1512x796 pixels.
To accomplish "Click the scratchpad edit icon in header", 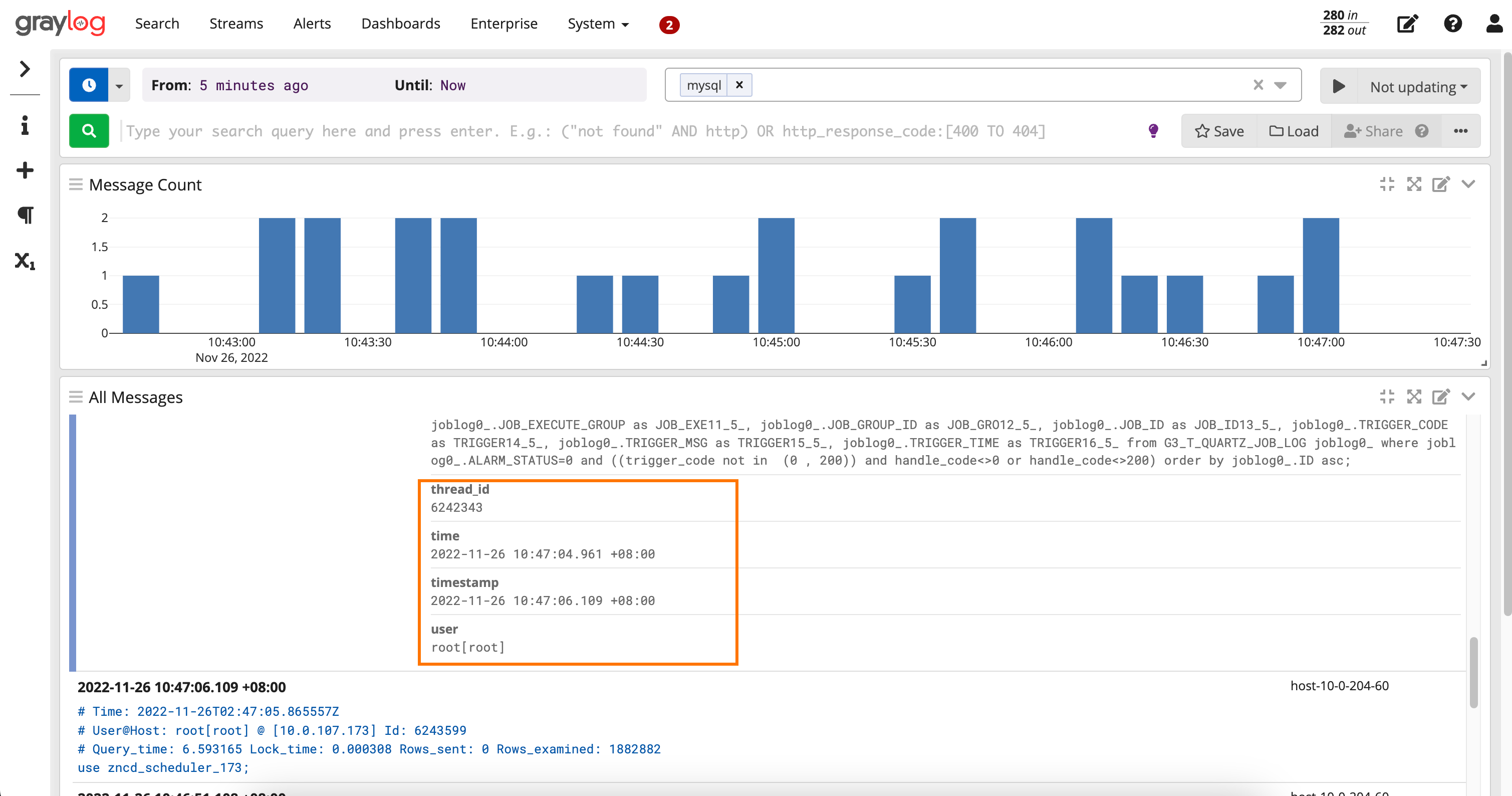I will 1407,24.
